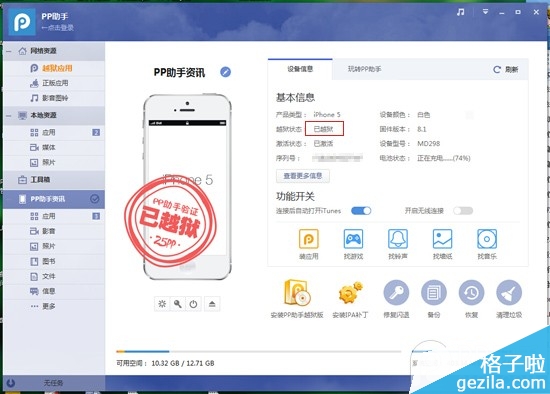Click the eject icon under phone

click(212, 304)
